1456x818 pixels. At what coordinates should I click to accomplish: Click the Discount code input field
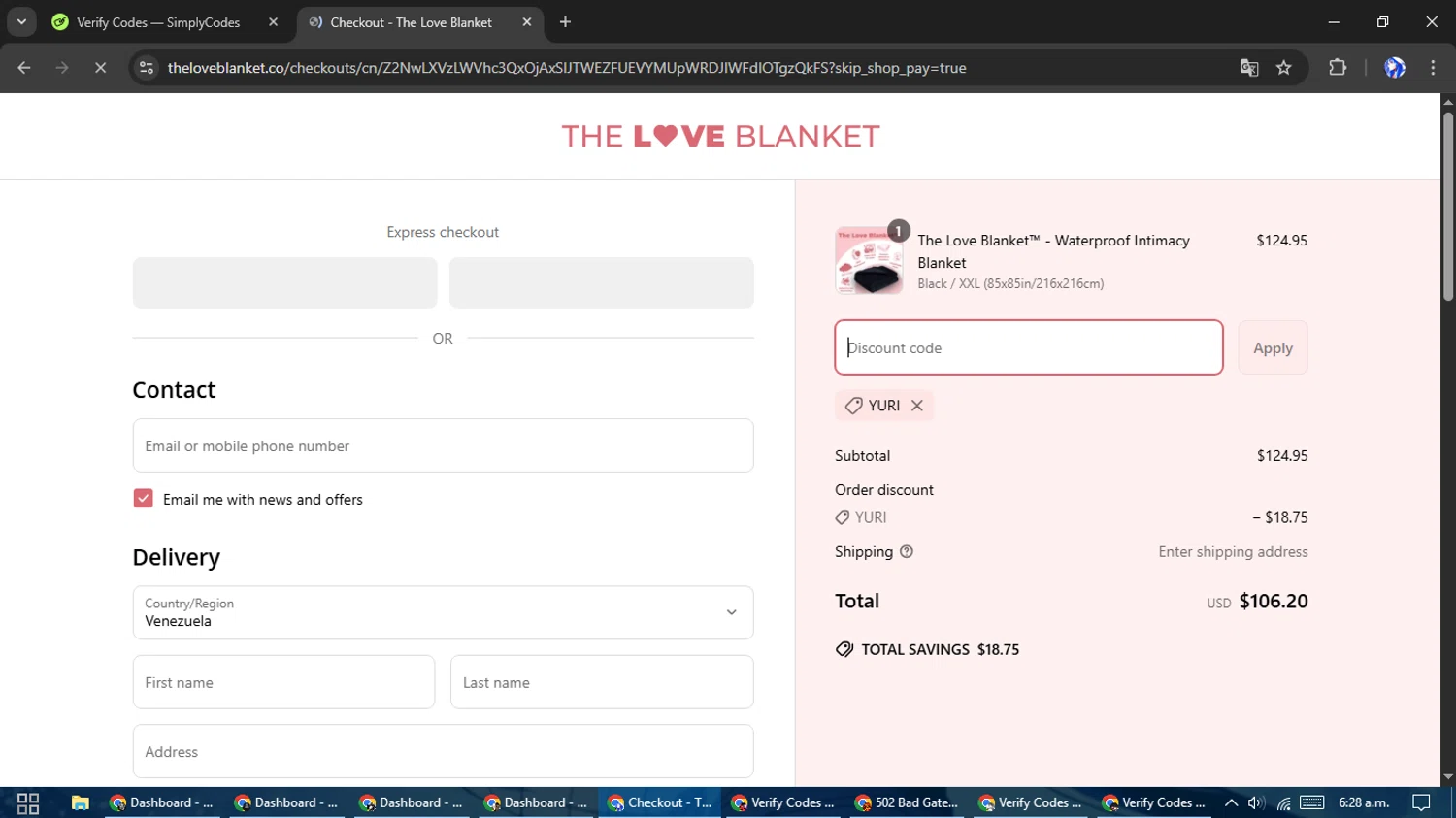click(x=1028, y=347)
